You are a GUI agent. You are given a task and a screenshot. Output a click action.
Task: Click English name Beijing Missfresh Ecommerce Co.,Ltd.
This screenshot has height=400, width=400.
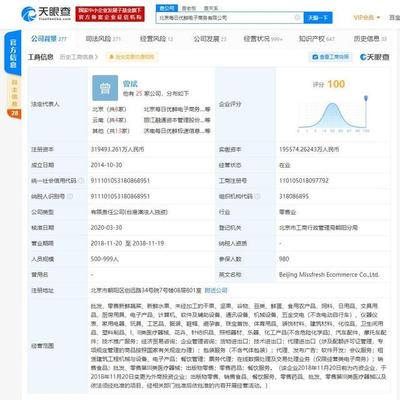329,275
